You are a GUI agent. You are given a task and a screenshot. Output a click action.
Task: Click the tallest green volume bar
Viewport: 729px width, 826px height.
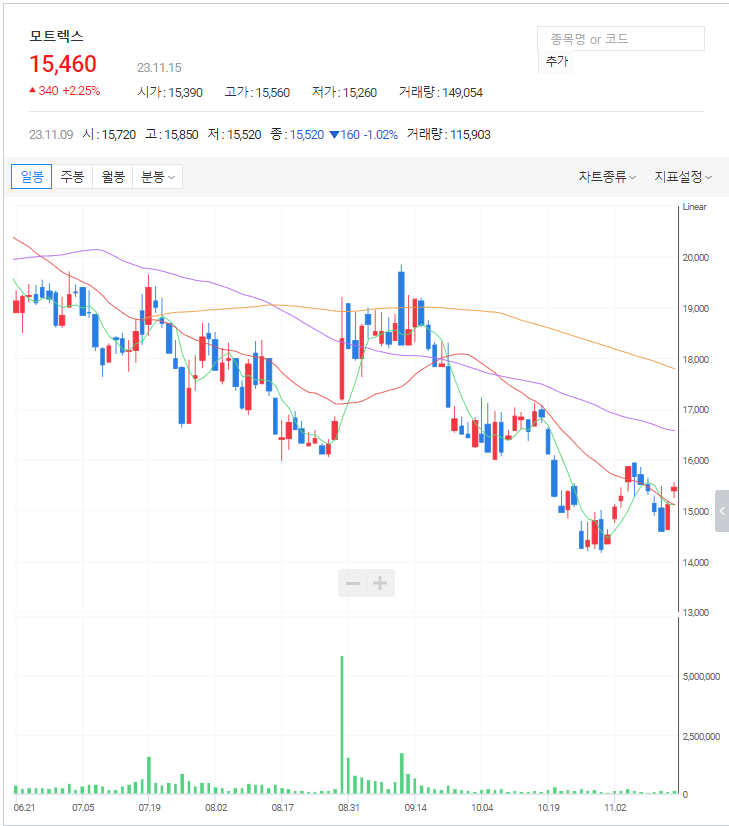click(342, 725)
